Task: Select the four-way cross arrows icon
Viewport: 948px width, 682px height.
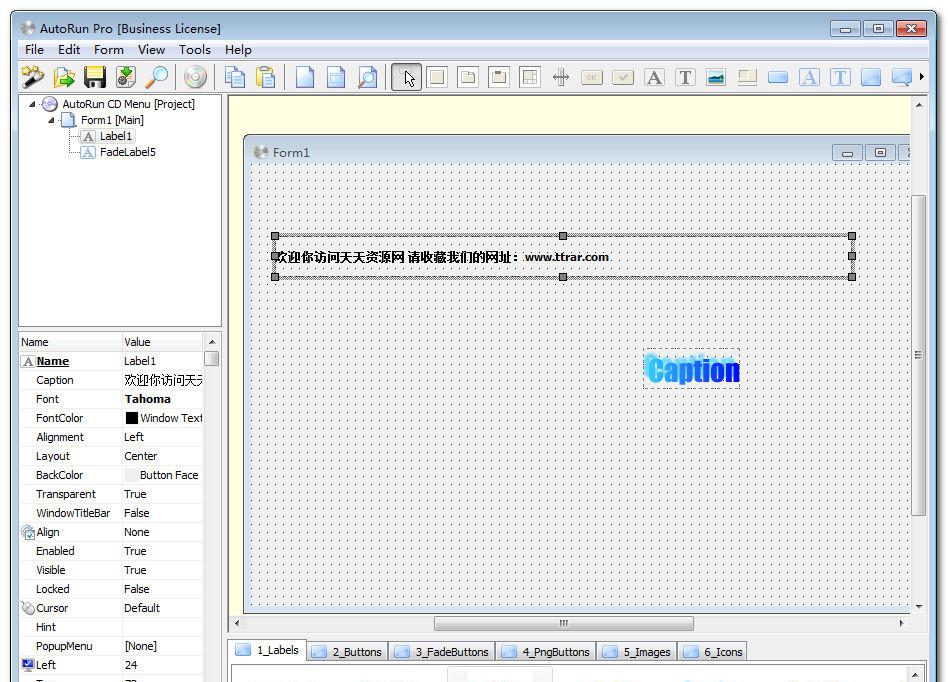Action: (x=561, y=77)
